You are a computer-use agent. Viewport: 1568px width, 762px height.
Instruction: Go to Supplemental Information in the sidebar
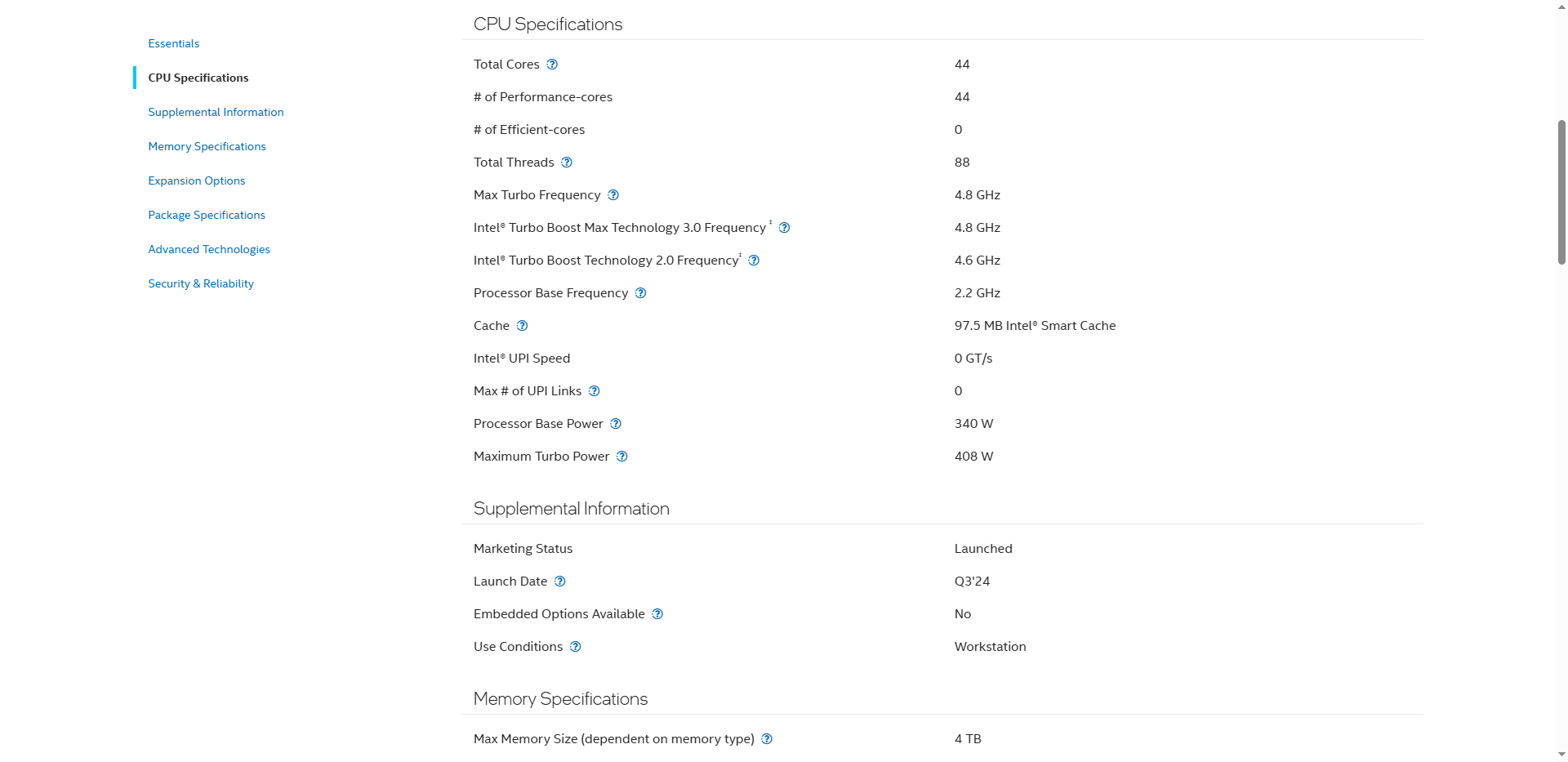coord(216,112)
